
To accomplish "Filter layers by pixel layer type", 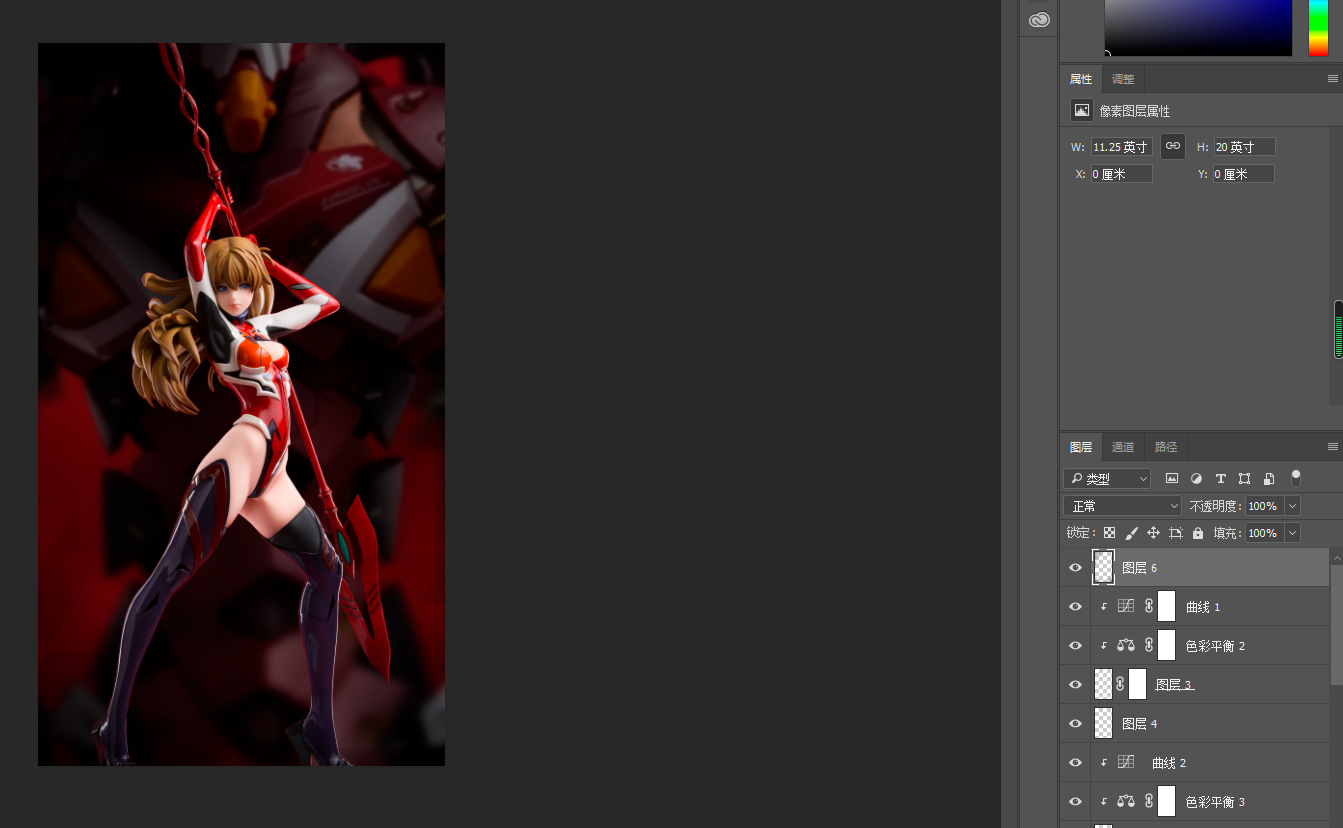I will point(1172,479).
